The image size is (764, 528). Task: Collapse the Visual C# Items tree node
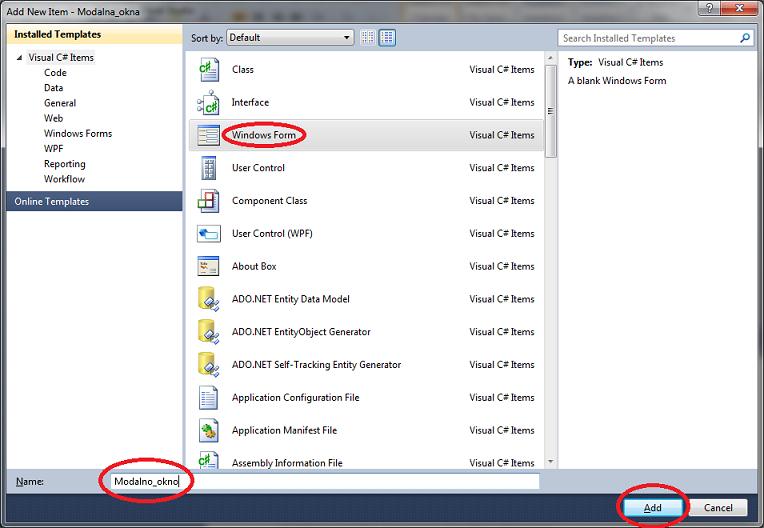(x=18, y=58)
